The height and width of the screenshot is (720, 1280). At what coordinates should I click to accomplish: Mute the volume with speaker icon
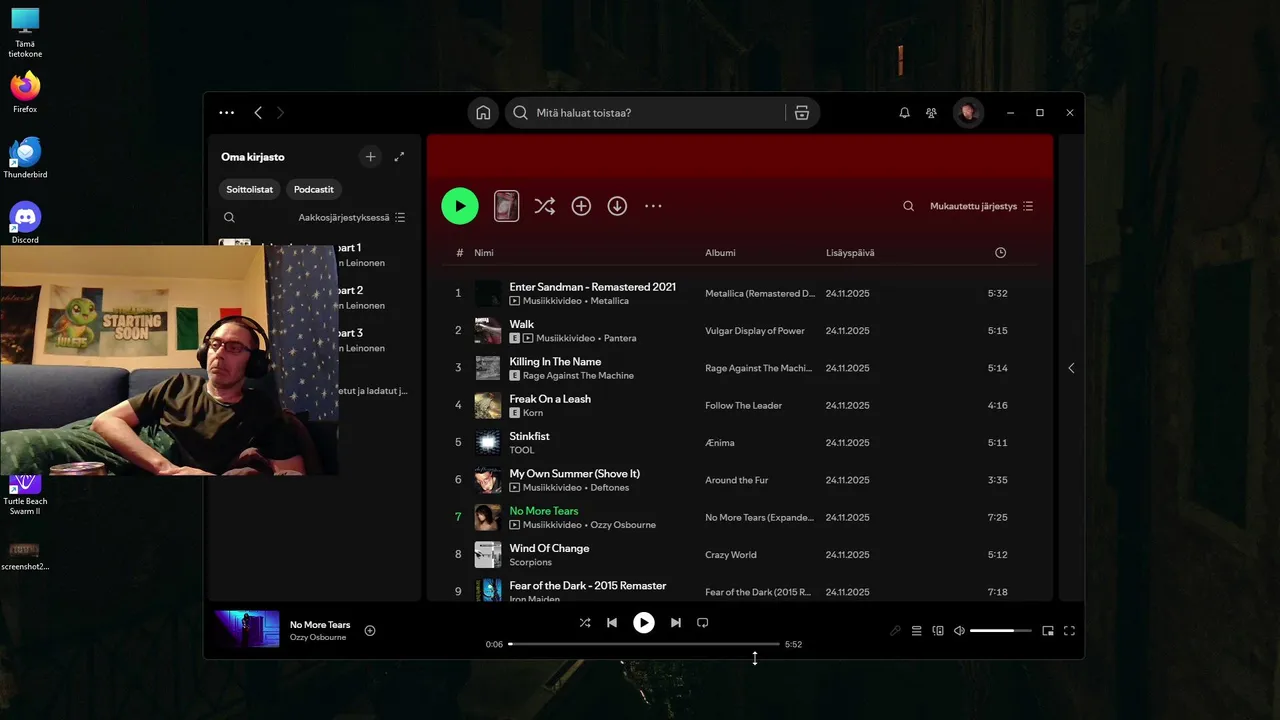[x=959, y=631]
